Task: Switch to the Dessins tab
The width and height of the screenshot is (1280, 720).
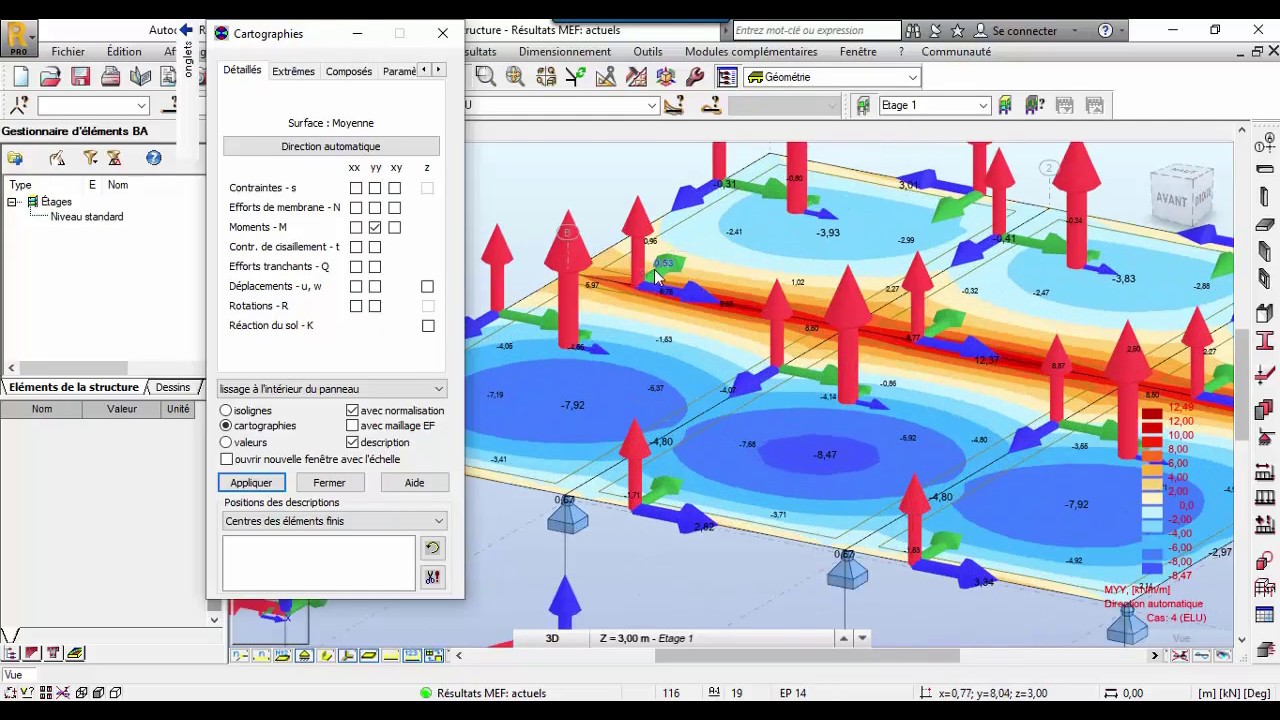Action: [172, 388]
